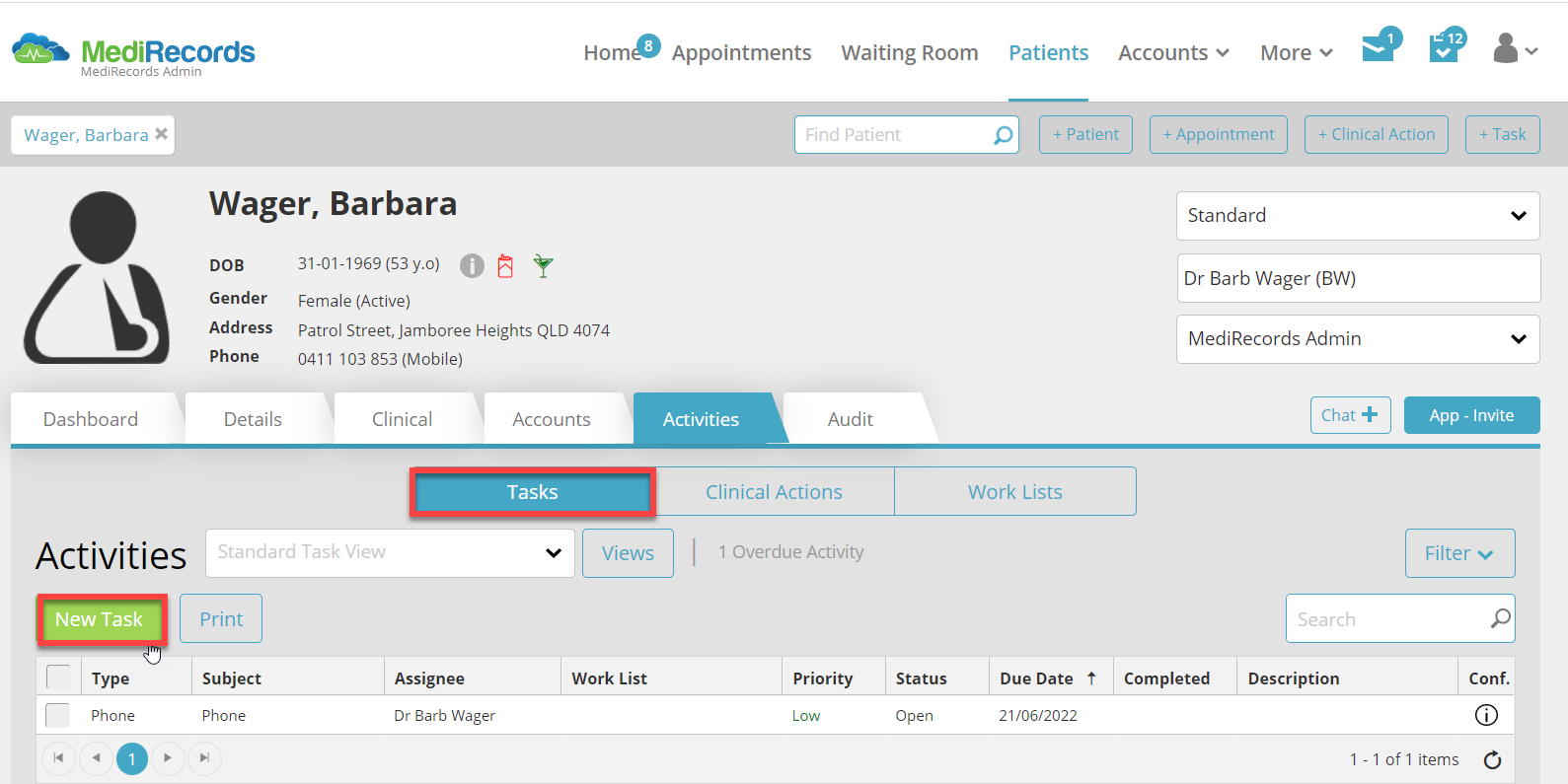Screen dimensions: 1568x784
Task: Click the activities search magnifier icon
Action: tap(1500, 618)
